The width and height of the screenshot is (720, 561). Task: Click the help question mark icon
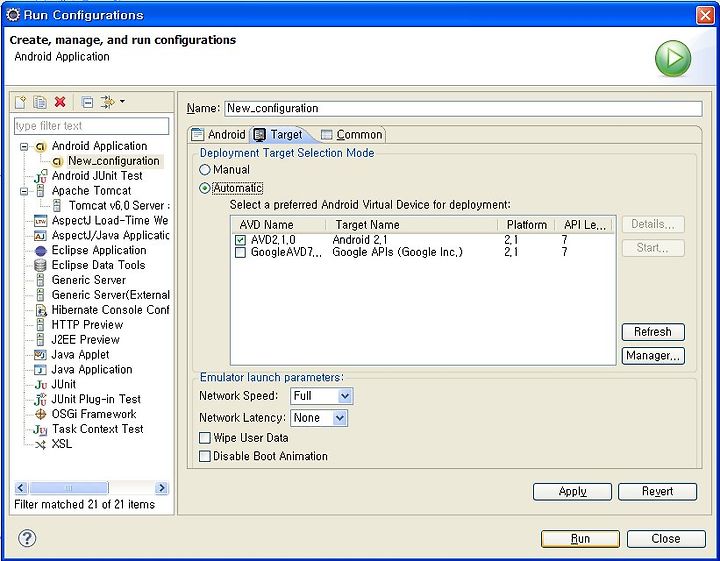[x=27, y=538]
